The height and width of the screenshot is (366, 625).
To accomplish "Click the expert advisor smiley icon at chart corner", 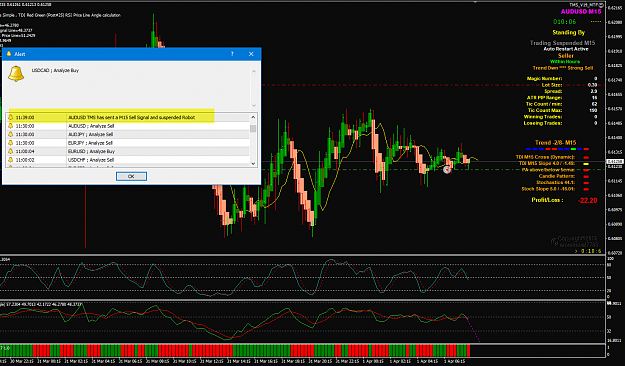I will coord(601,5).
